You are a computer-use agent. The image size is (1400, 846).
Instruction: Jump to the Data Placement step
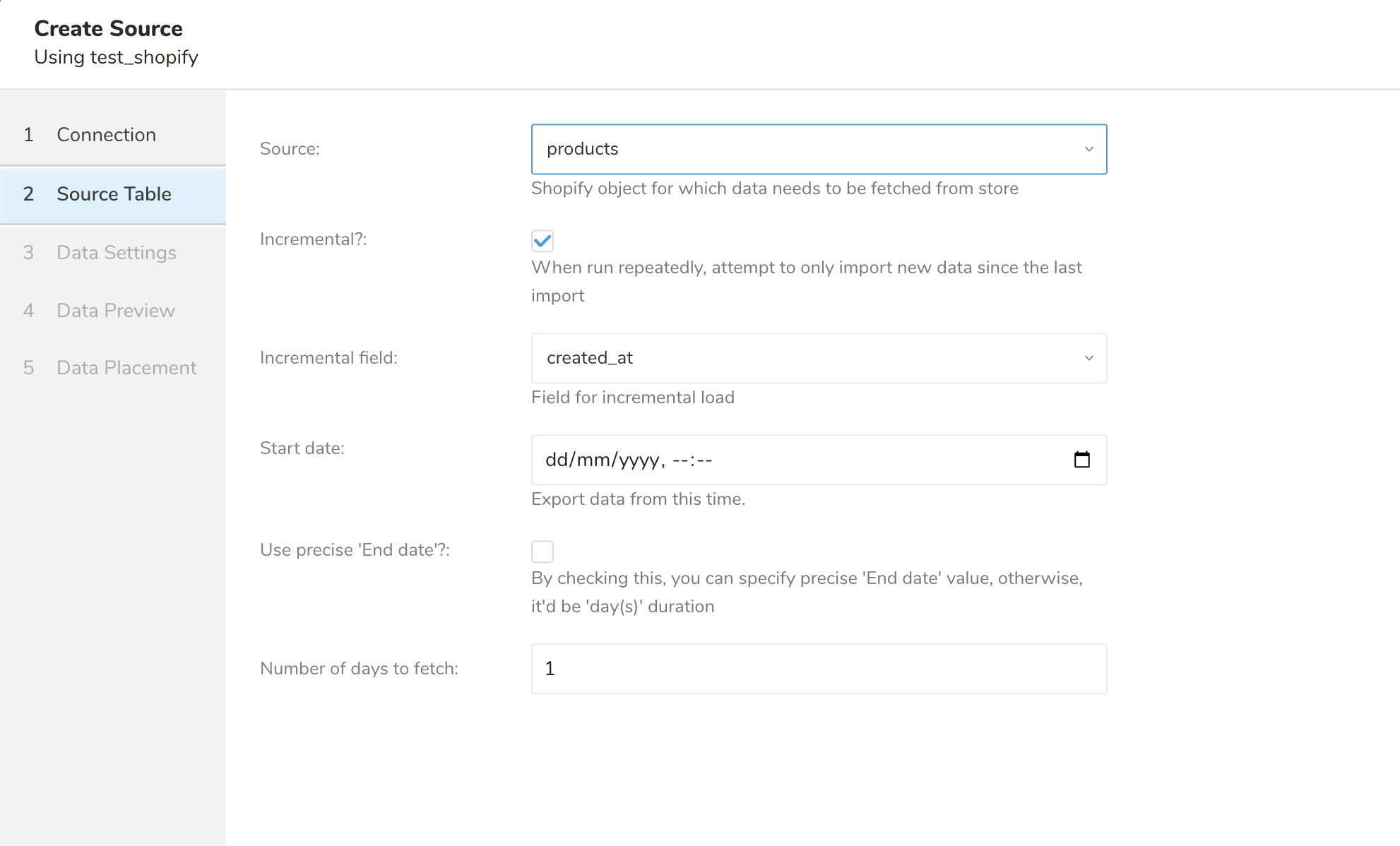pos(126,368)
